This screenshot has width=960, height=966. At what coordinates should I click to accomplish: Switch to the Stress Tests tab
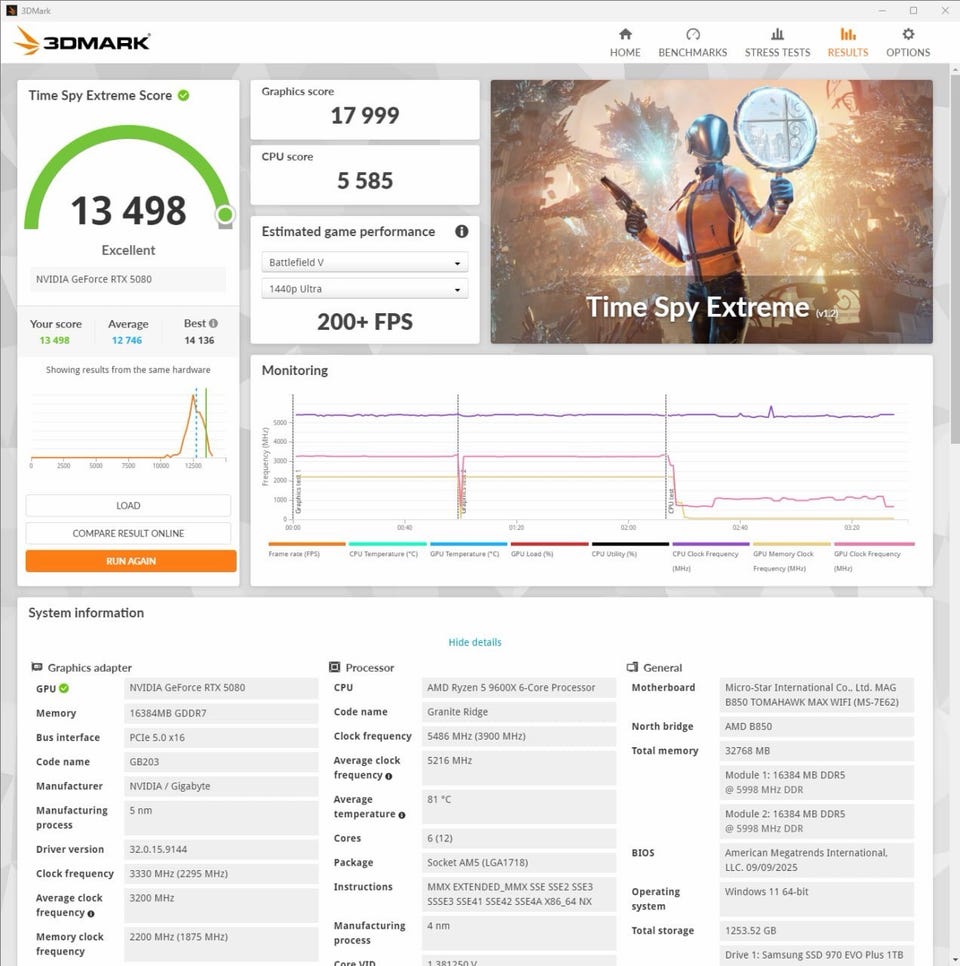[777, 43]
